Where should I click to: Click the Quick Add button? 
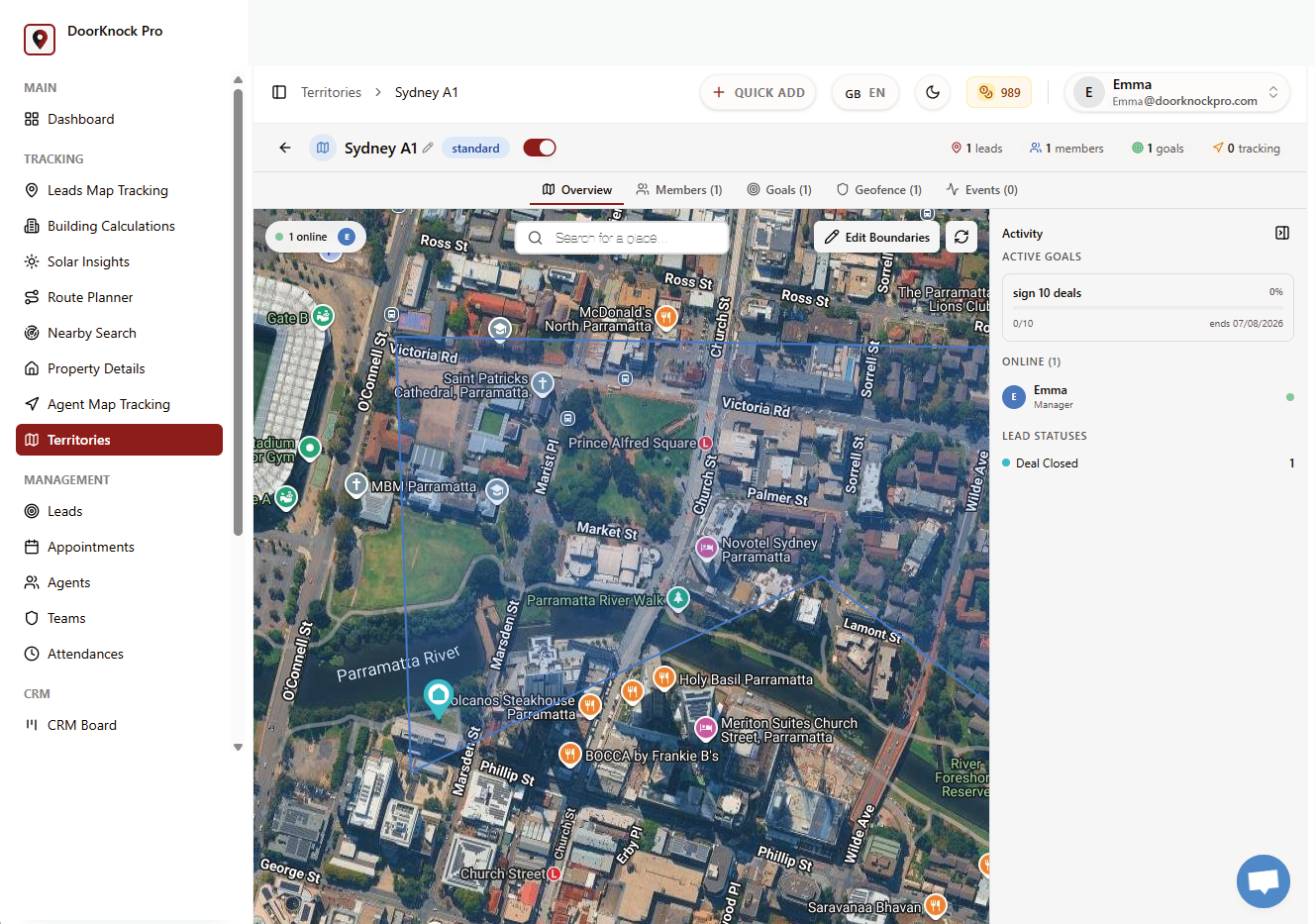pos(759,92)
